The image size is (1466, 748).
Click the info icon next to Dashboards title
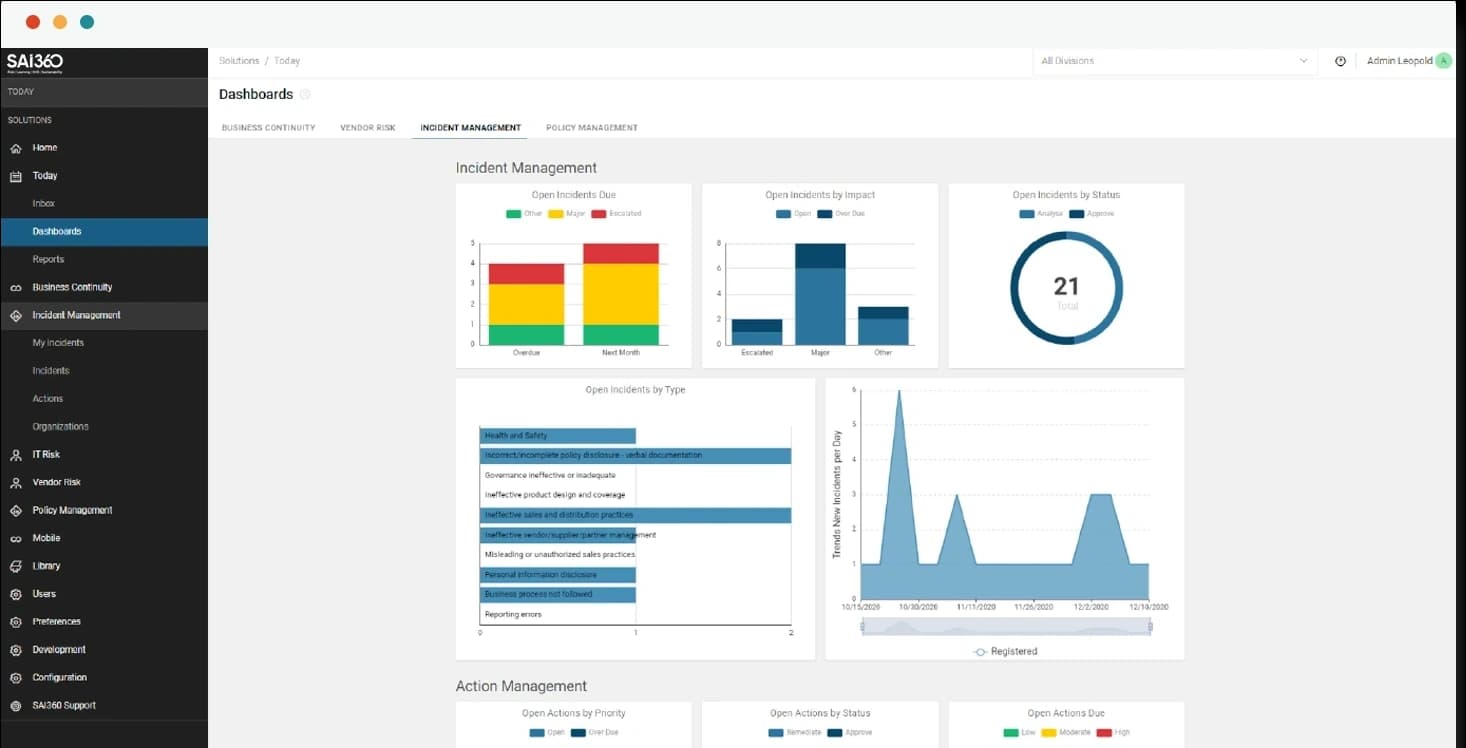305,94
